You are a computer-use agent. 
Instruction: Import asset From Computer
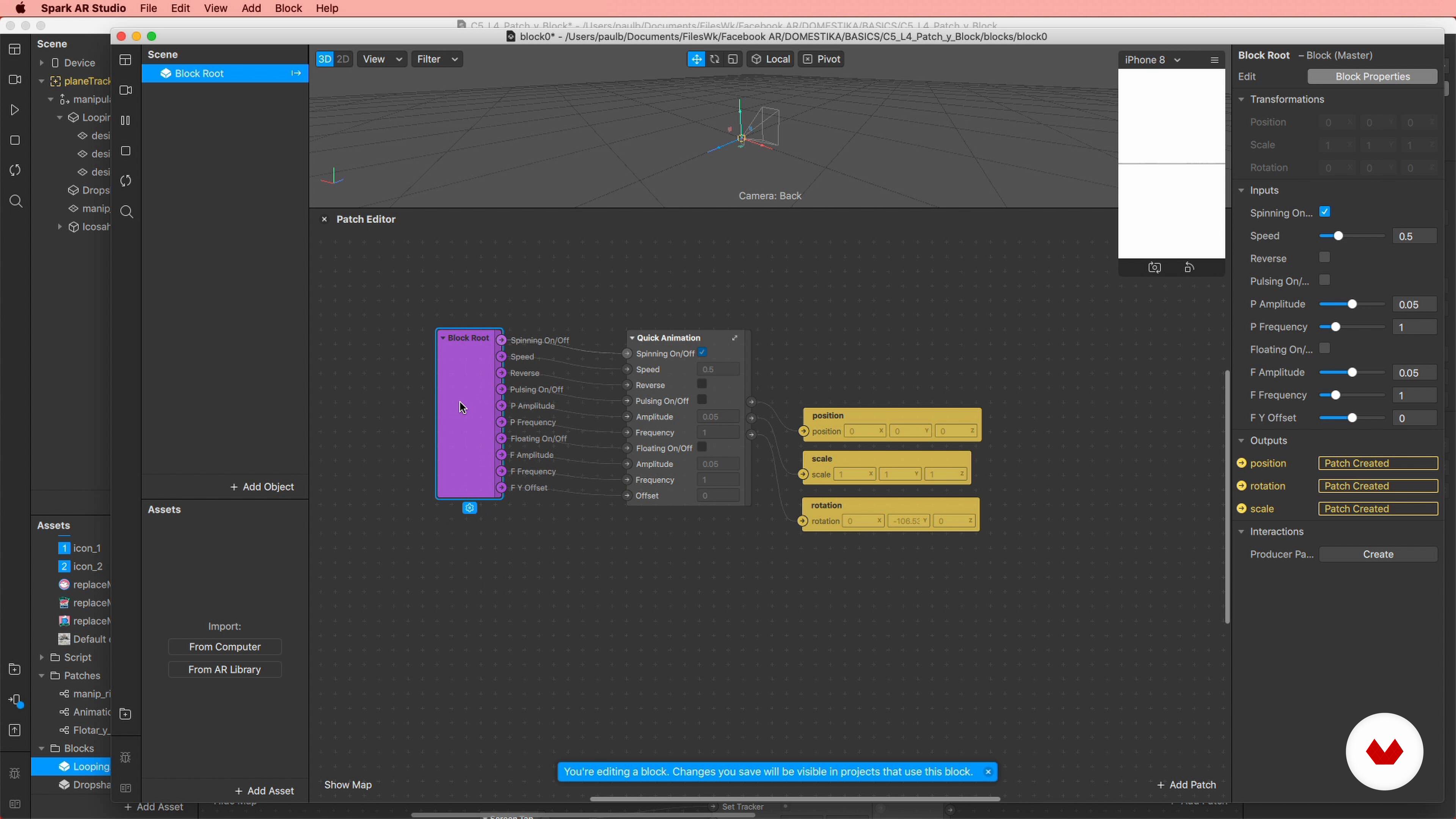click(224, 647)
